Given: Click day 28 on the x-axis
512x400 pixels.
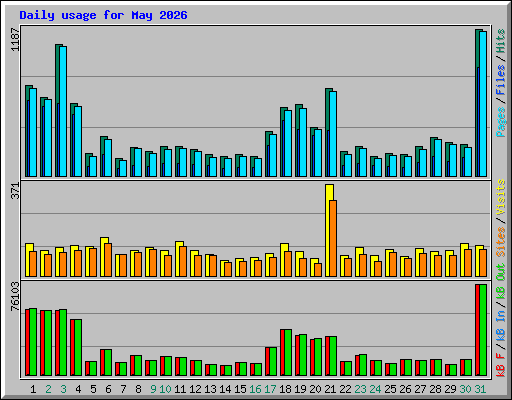Looking at the screenshot, I should (435, 389).
